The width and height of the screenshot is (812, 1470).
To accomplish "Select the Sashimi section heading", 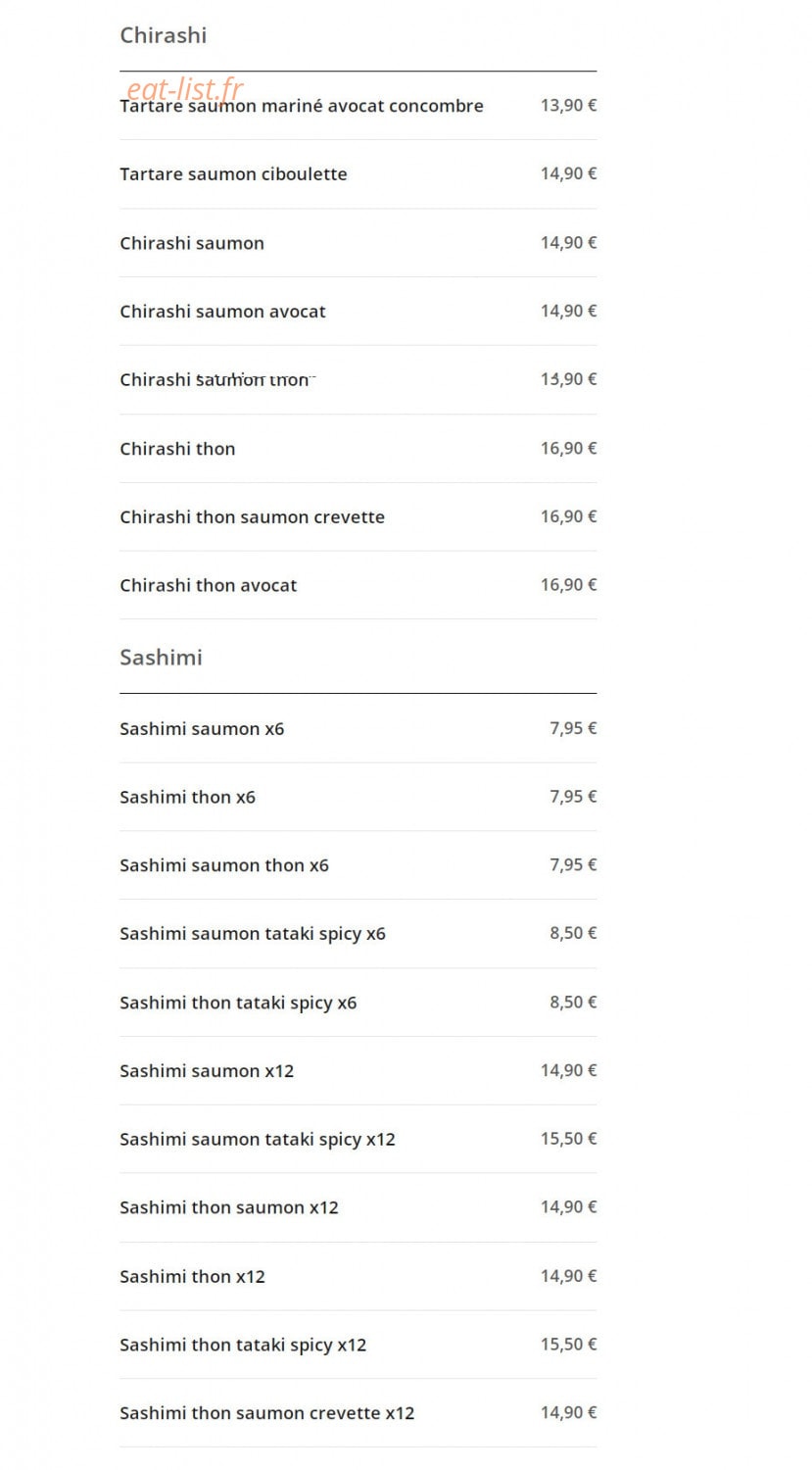I will pyautogui.click(x=161, y=658).
